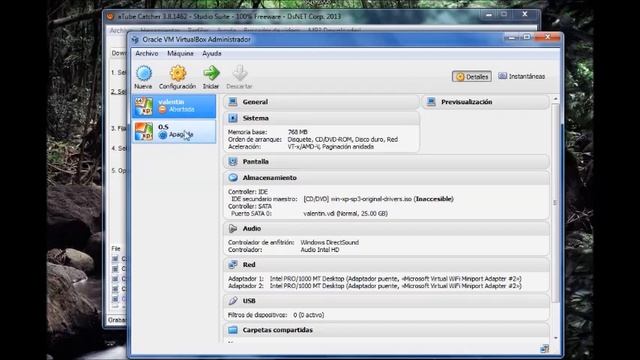Click the Previsualización monitor icon

pos(431,102)
